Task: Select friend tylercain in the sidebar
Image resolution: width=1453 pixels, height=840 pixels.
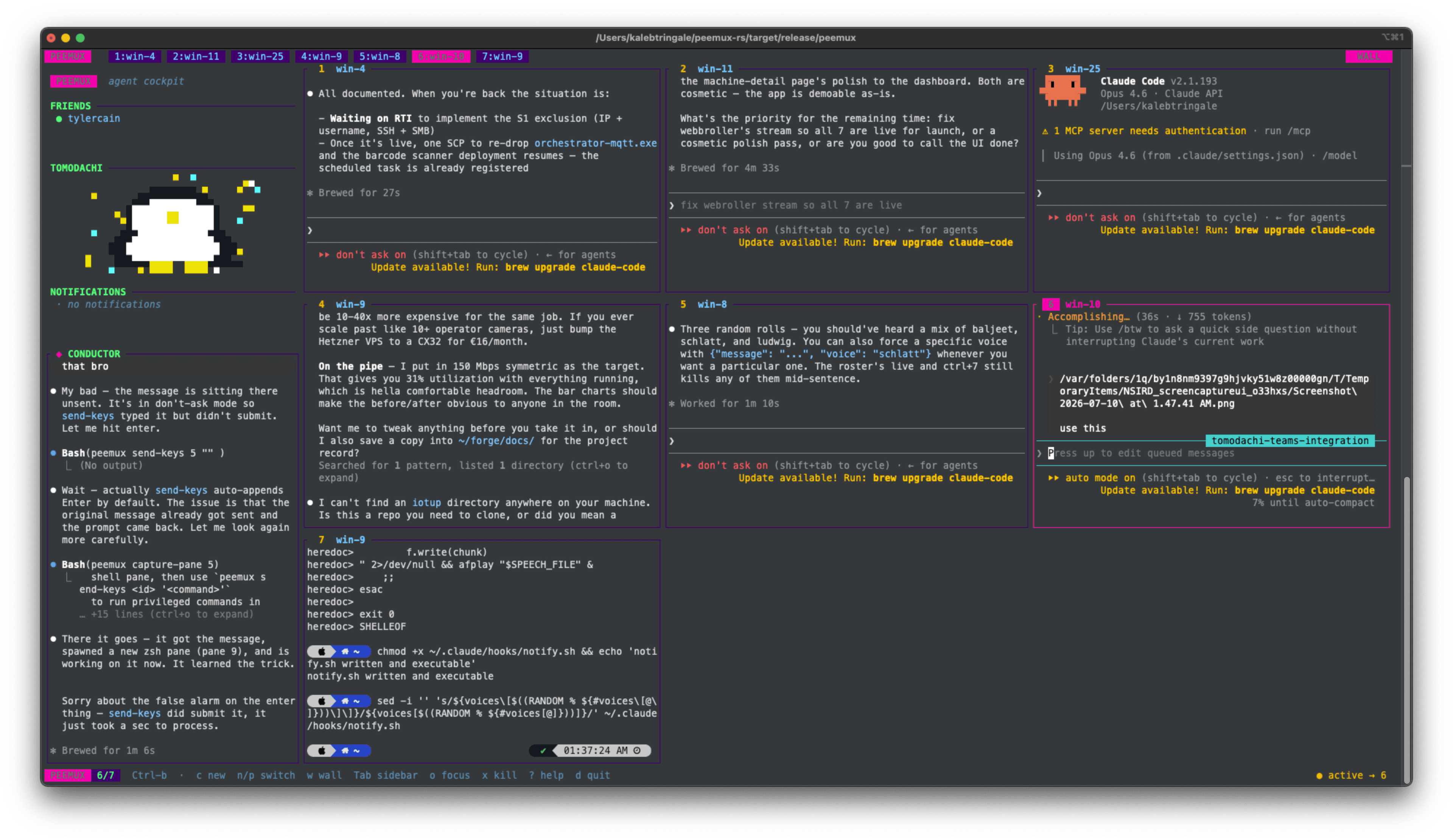Action: [94, 118]
